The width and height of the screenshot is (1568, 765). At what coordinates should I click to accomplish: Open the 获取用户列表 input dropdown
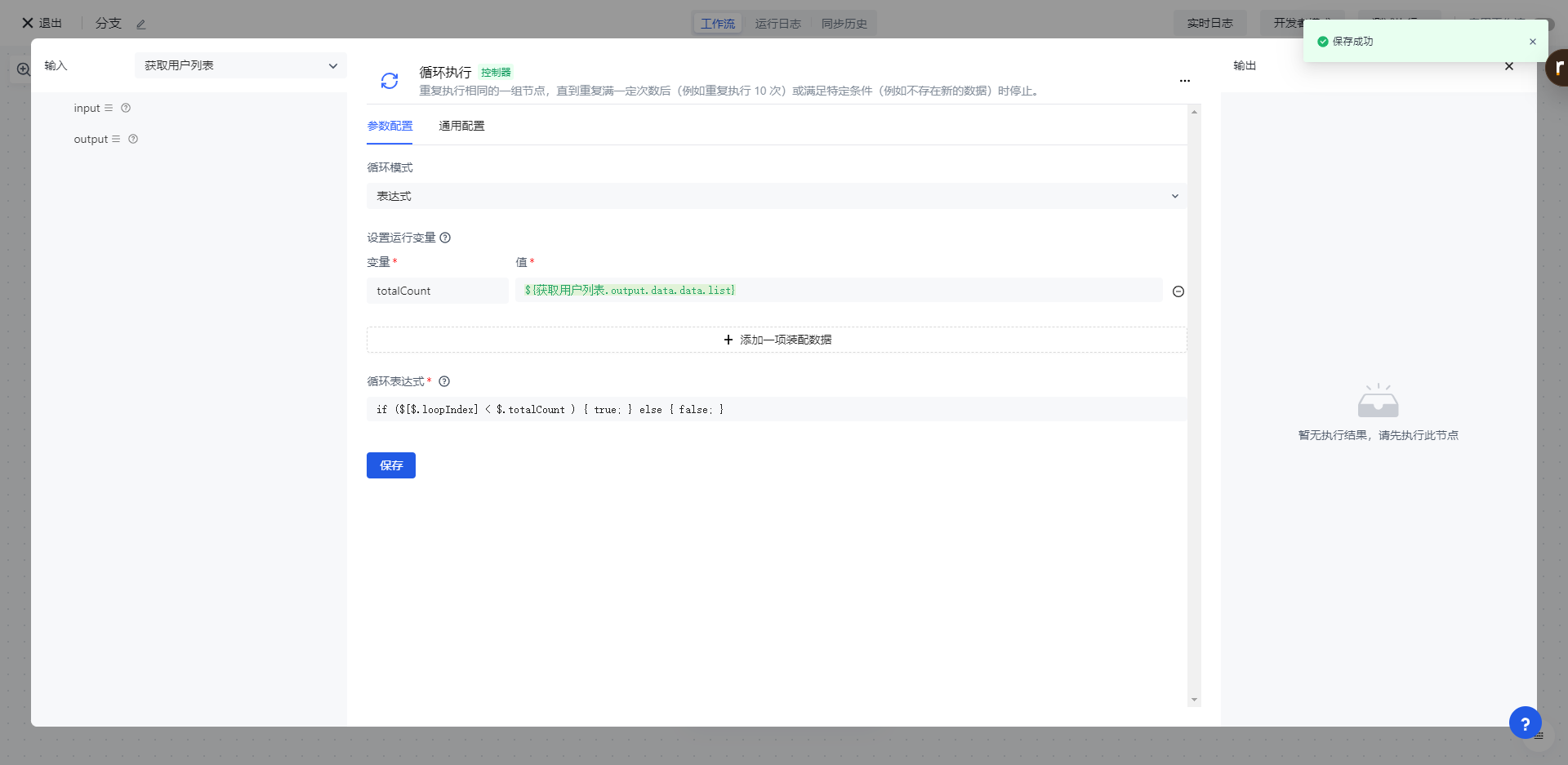pyautogui.click(x=241, y=66)
